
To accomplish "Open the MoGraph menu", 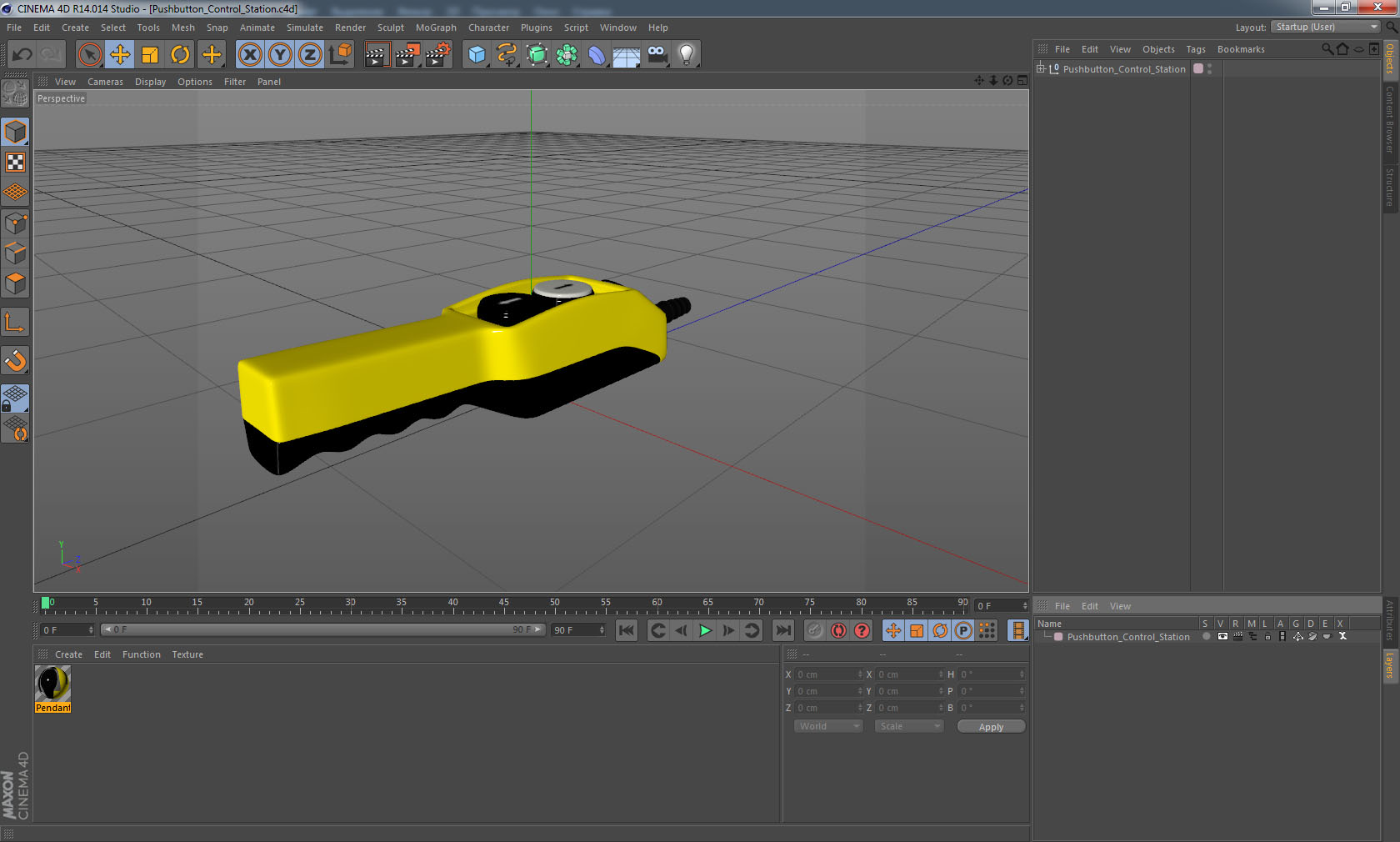I will [436, 28].
